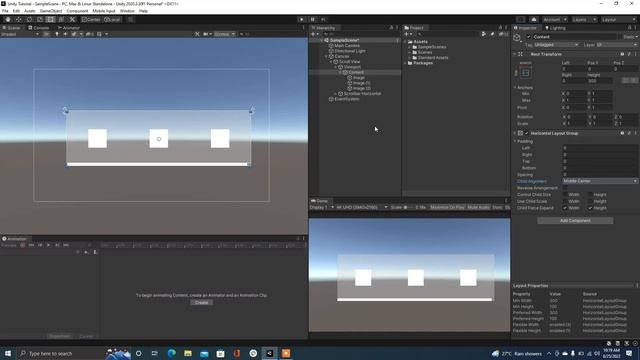Open the File menu

5,11
